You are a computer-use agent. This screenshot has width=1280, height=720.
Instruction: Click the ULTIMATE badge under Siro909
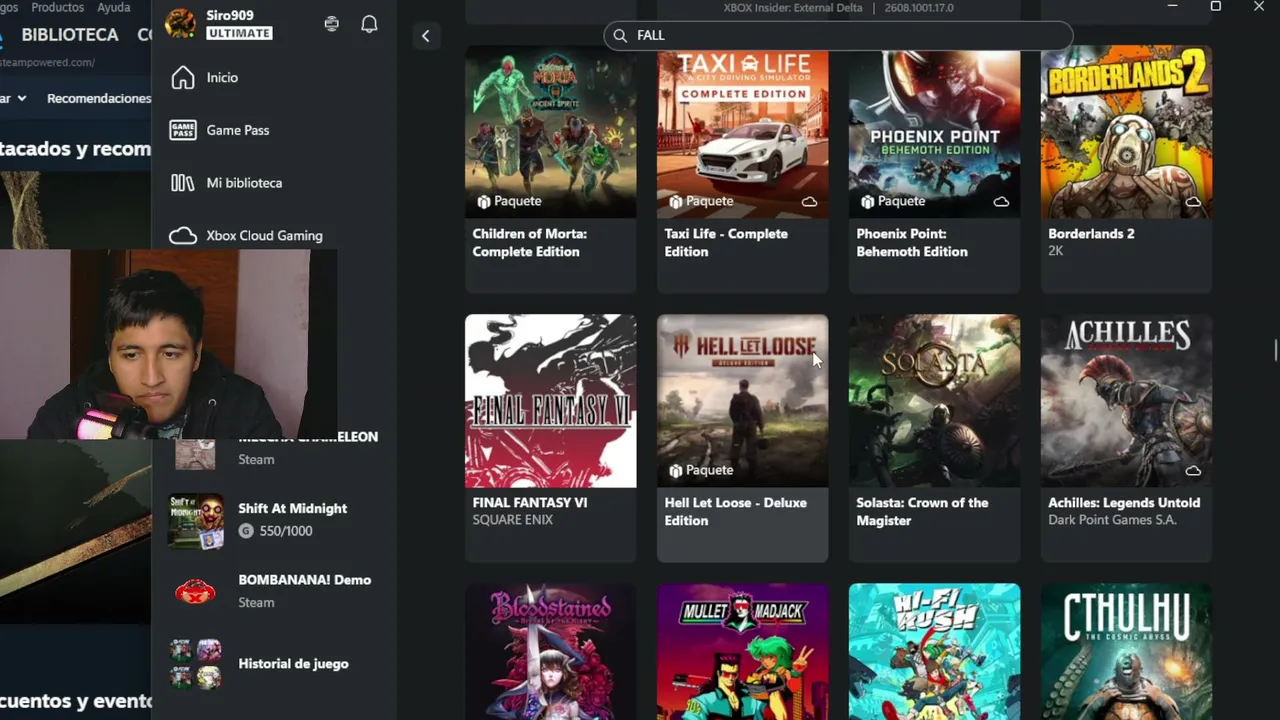click(x=239, y=33)
